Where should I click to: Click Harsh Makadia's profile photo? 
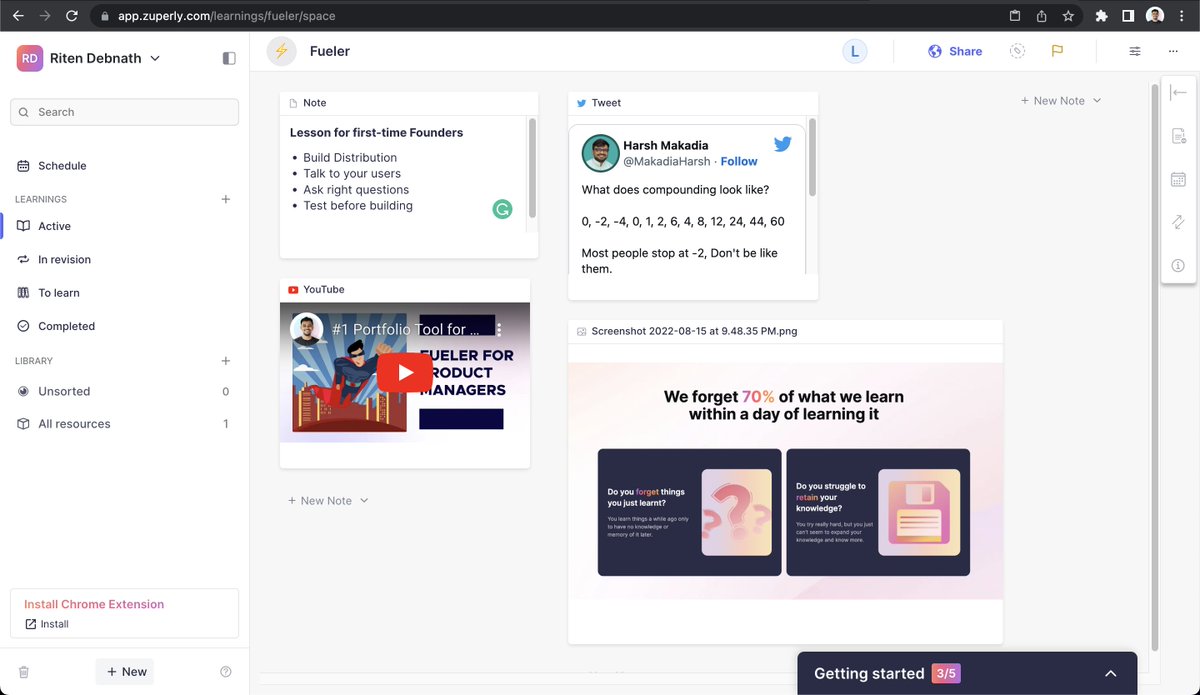click(601, 153)
